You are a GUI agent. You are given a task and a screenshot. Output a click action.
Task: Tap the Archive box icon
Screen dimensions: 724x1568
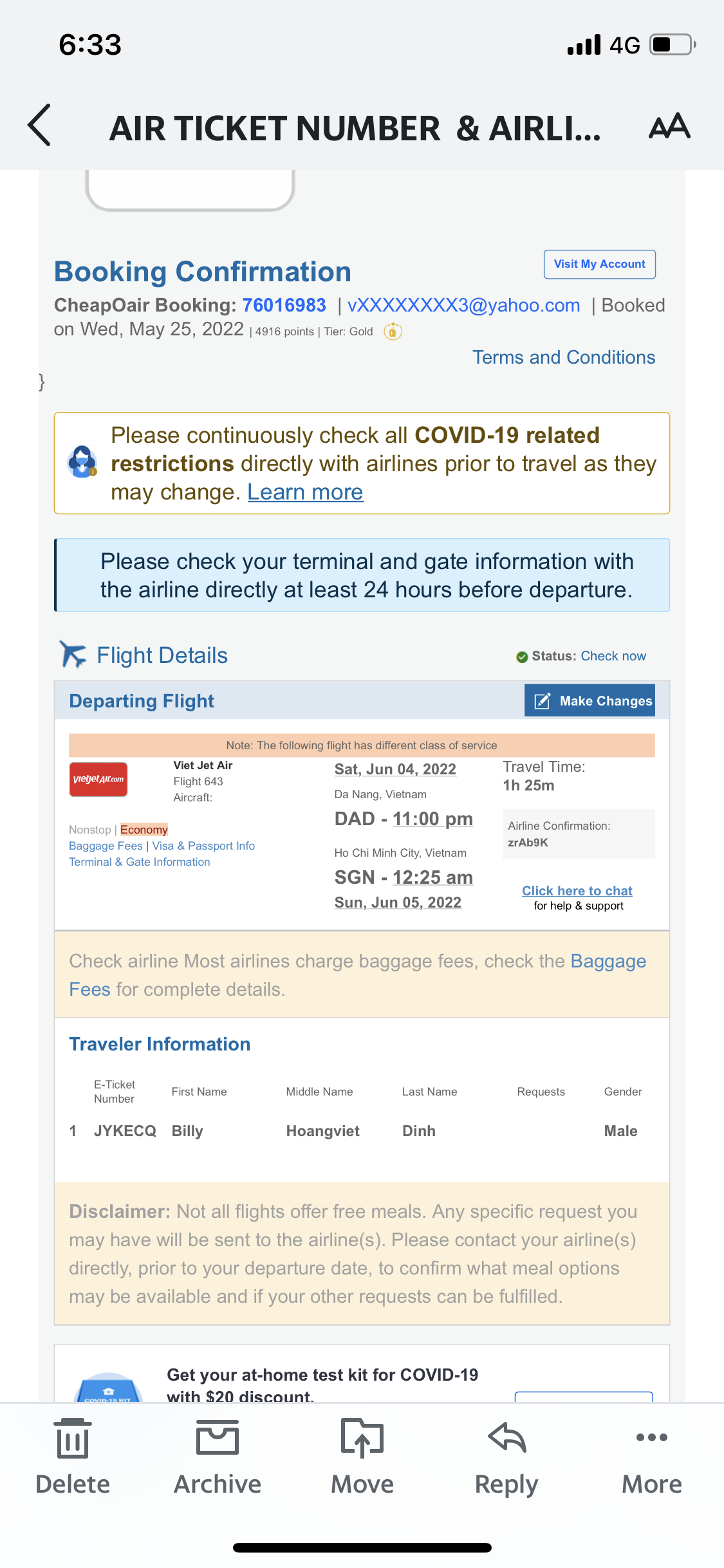coord(218,1438)
